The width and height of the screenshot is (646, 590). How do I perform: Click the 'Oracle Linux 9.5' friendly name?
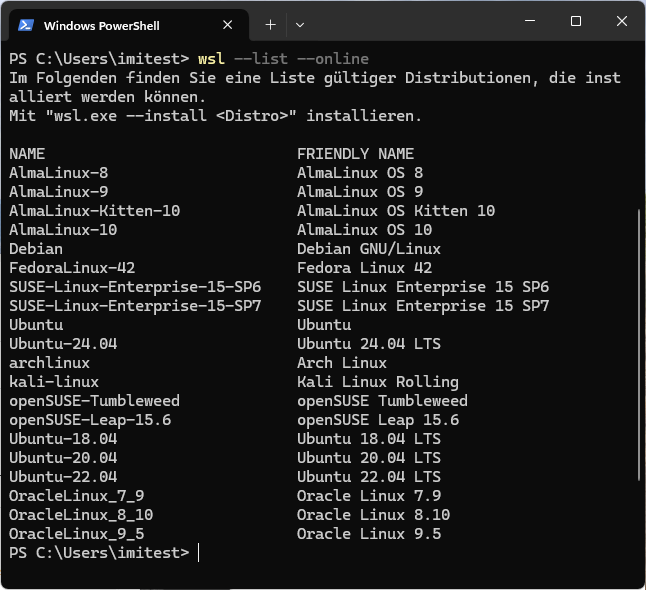pos(368,534)
